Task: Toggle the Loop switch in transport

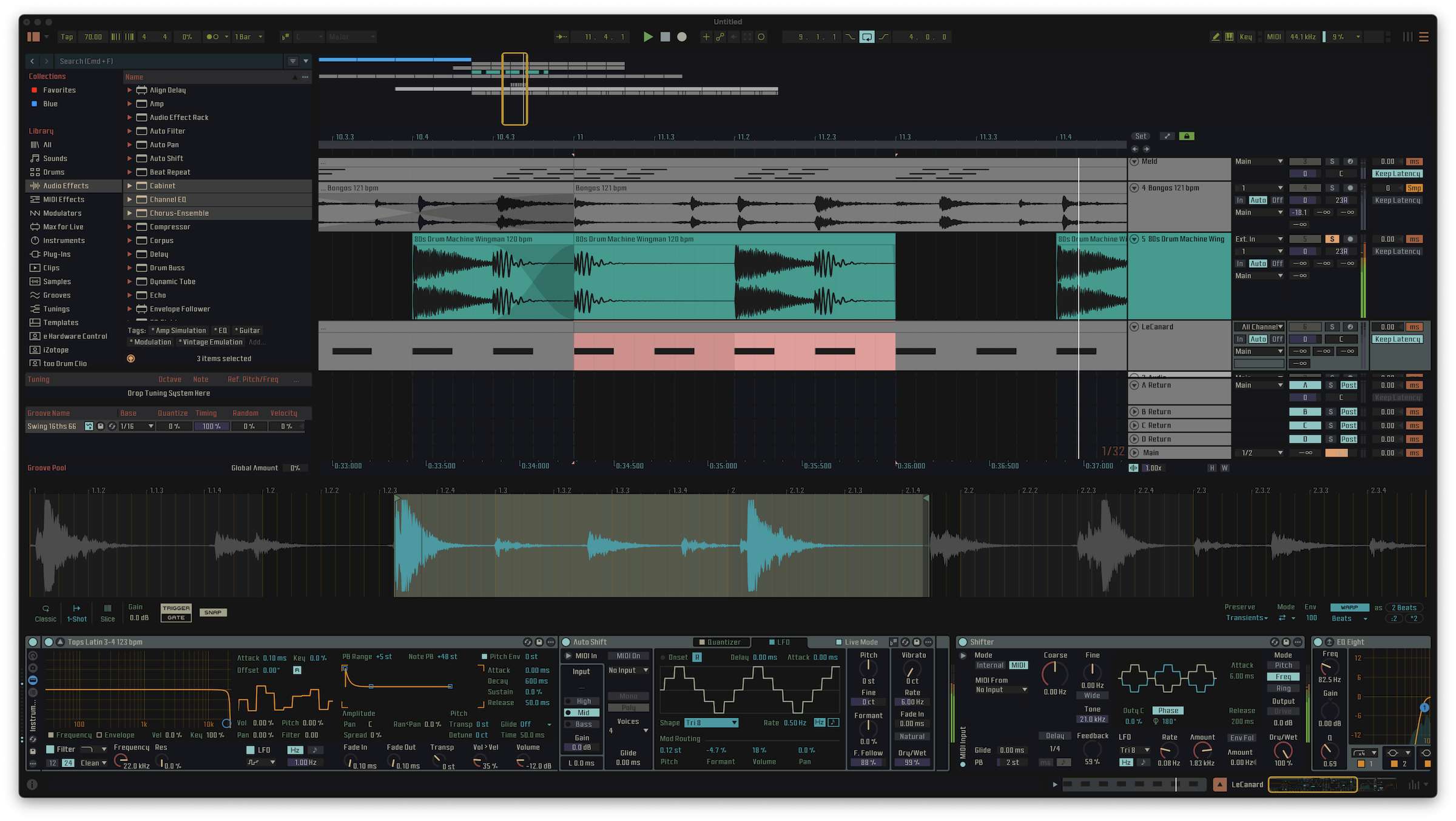Action: 867,37
